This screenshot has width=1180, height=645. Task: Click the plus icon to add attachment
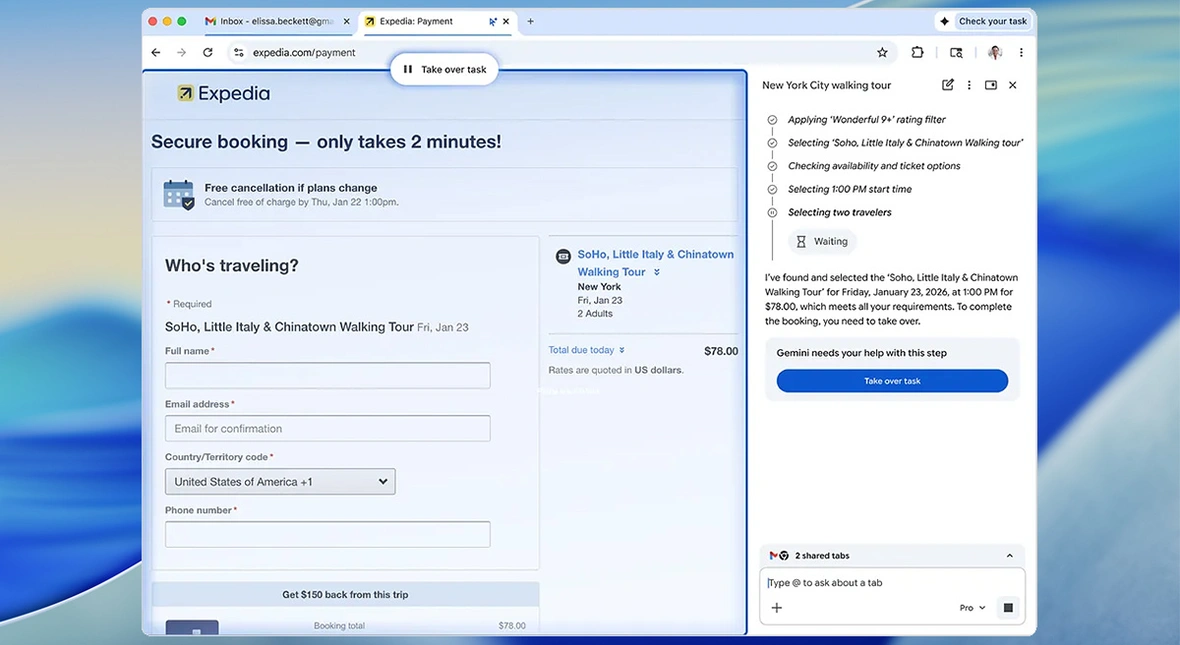777,608
